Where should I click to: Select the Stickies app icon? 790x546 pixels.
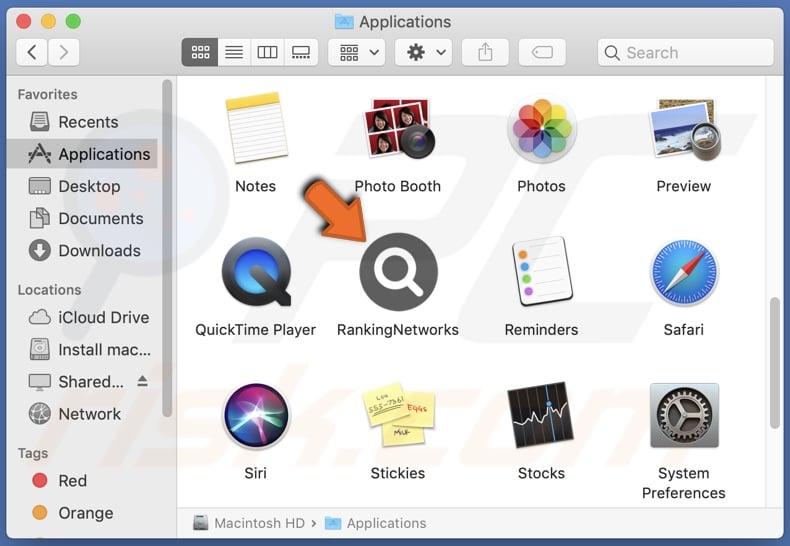(398, 415)
